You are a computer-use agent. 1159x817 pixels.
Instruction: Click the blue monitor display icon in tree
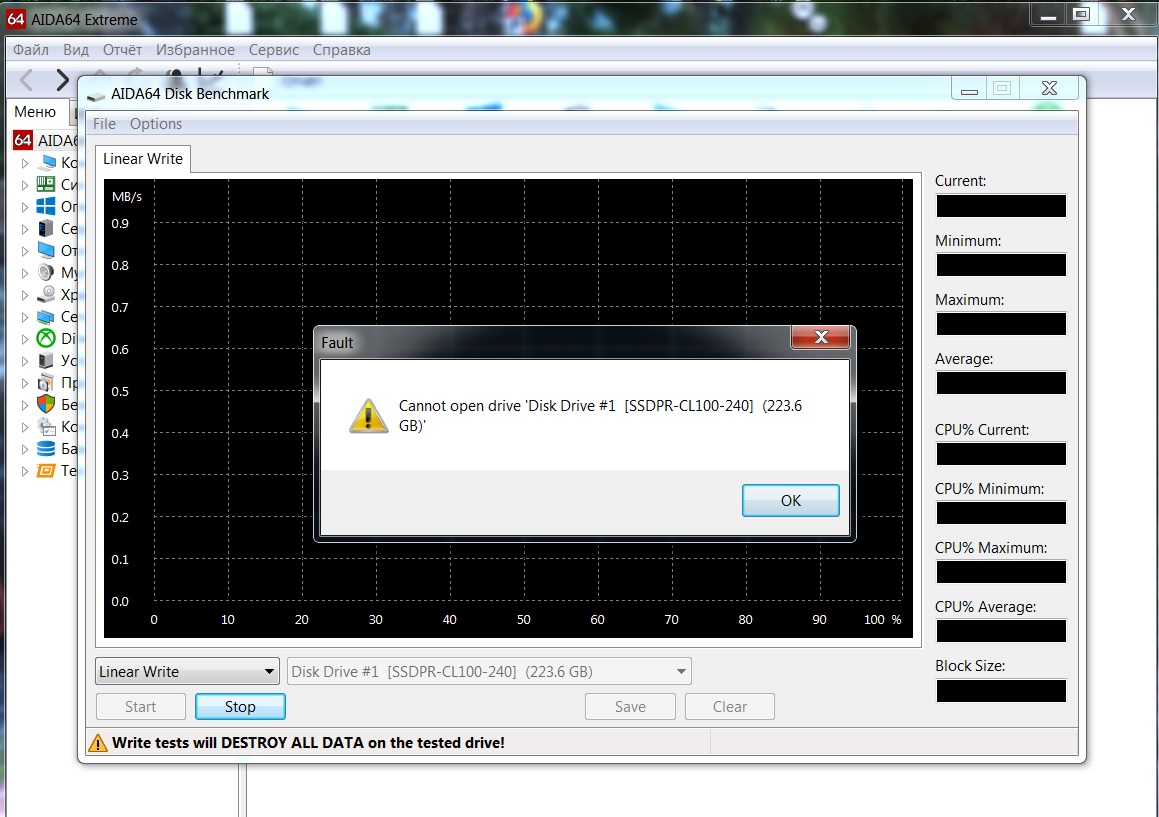46,251
